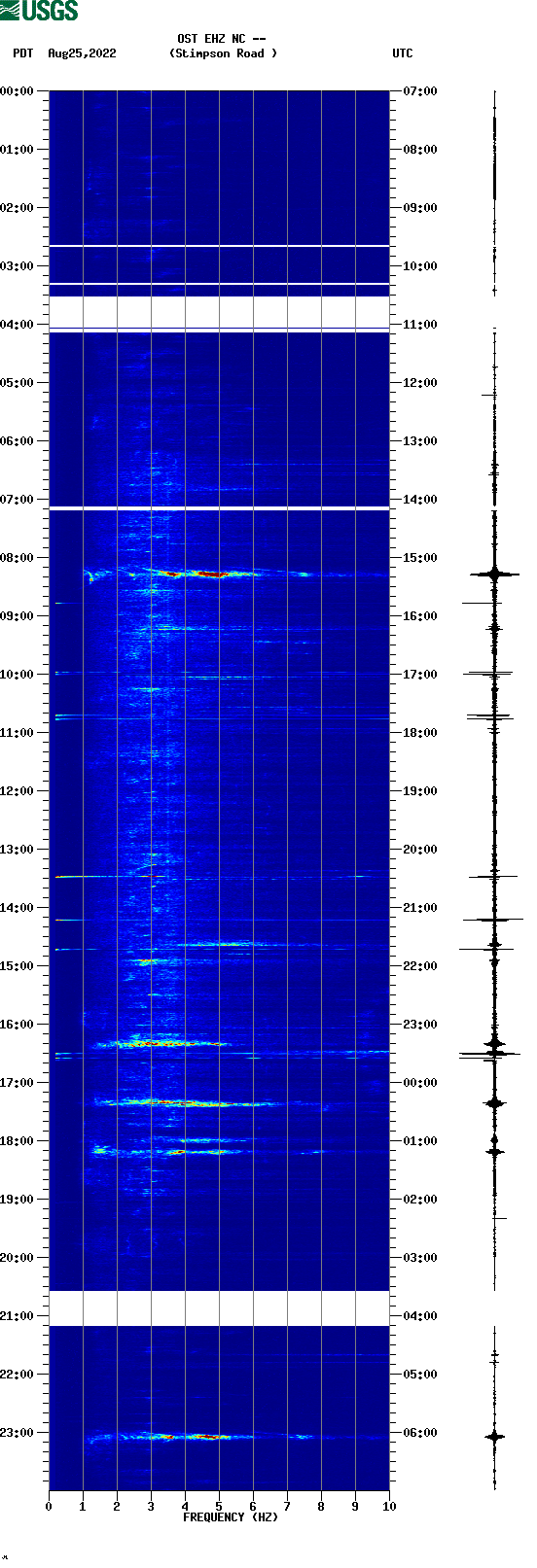Click the seismogram spike near 06:00 UTC

tap(494, 1436)
